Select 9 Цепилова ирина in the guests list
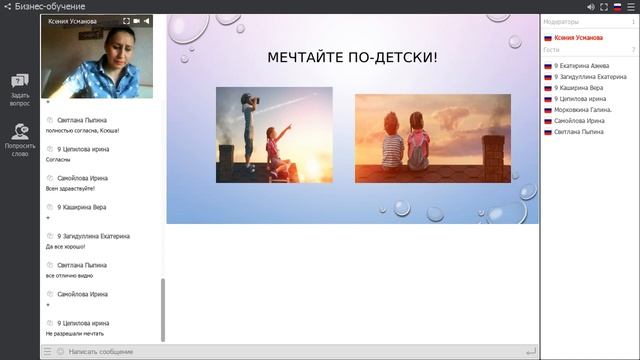The height and width of the screenshot is (360, 640). point(580,99)
